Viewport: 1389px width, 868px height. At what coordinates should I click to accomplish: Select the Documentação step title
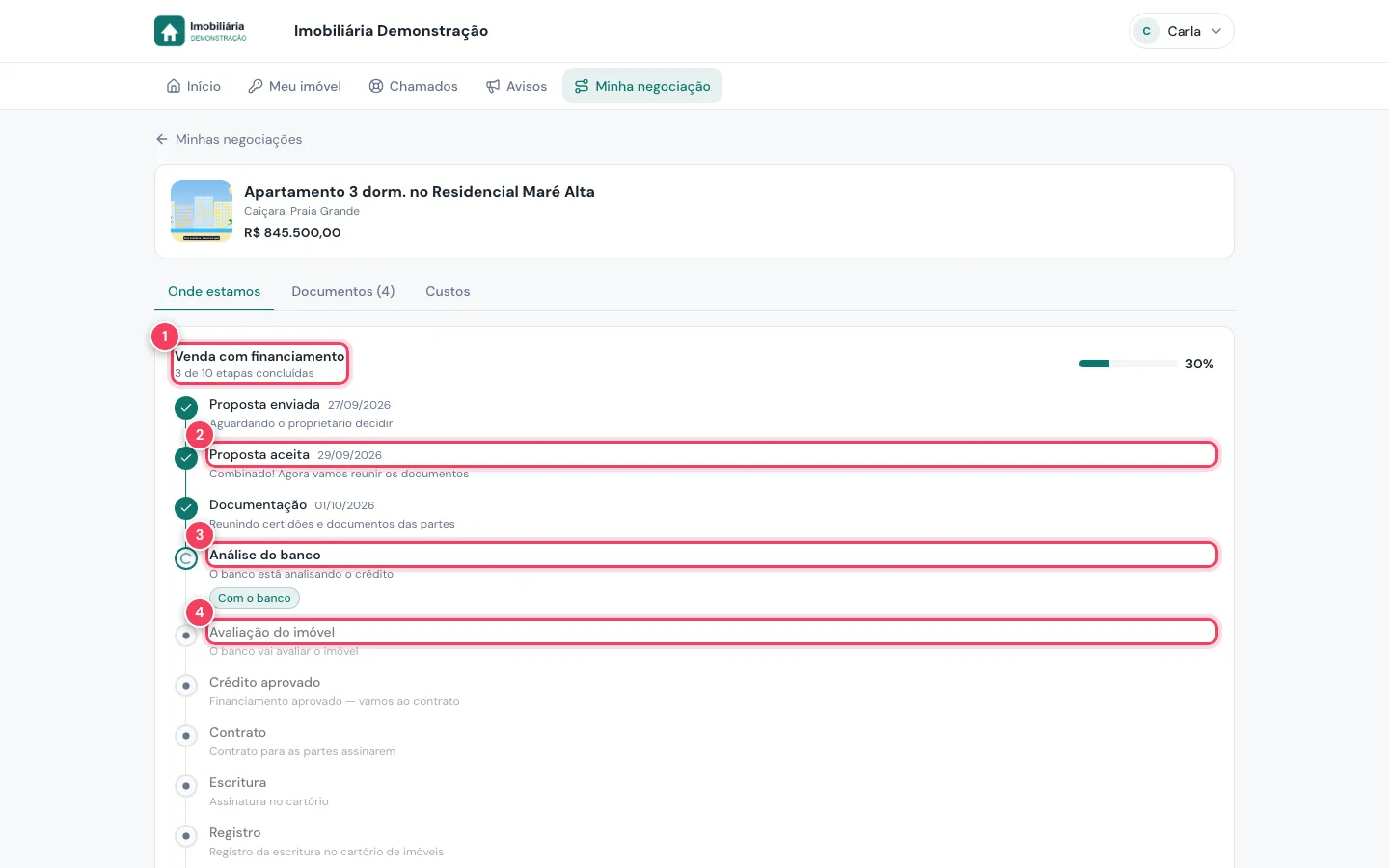pos(258,504)
